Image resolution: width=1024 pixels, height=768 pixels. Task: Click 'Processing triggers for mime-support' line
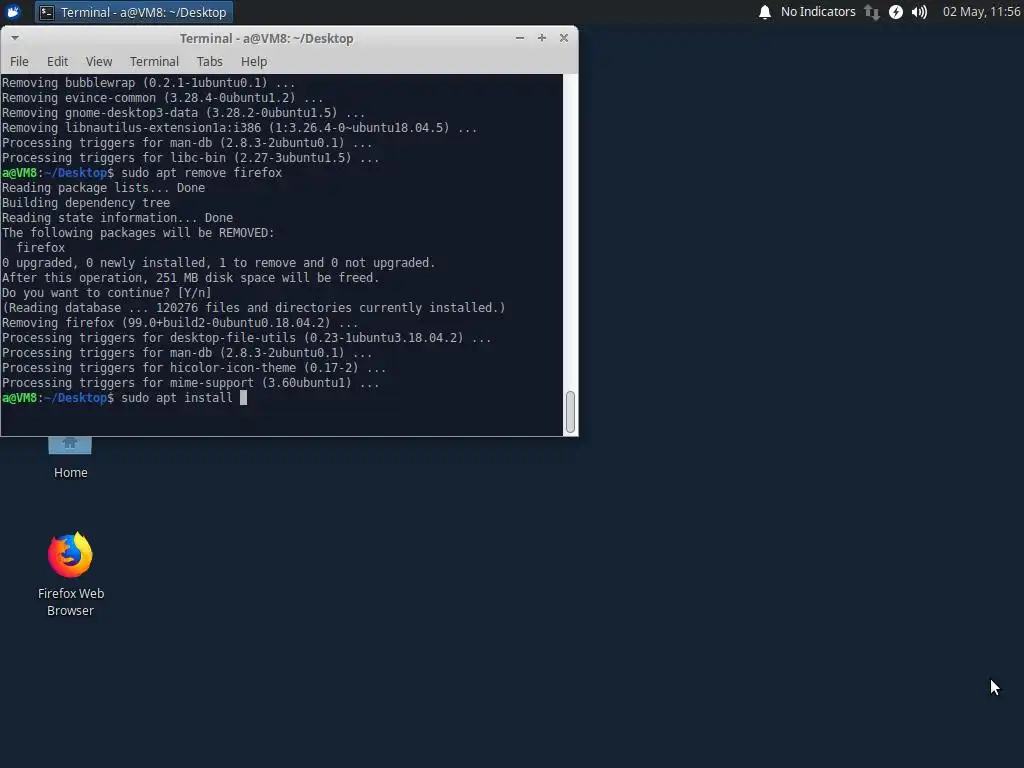(x=190, y=383)
